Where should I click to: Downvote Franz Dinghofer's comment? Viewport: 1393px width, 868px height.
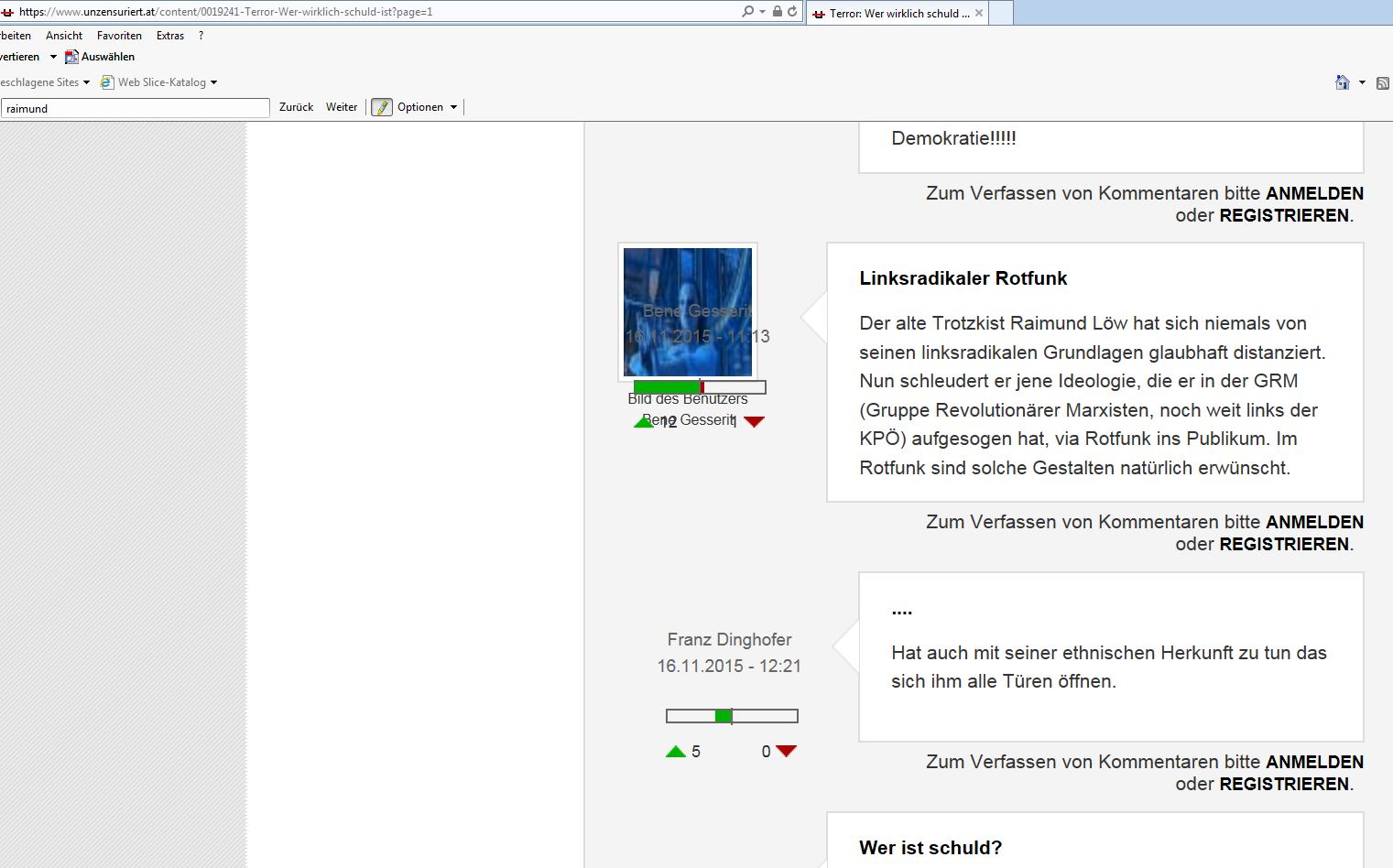[x=786, y=752]
